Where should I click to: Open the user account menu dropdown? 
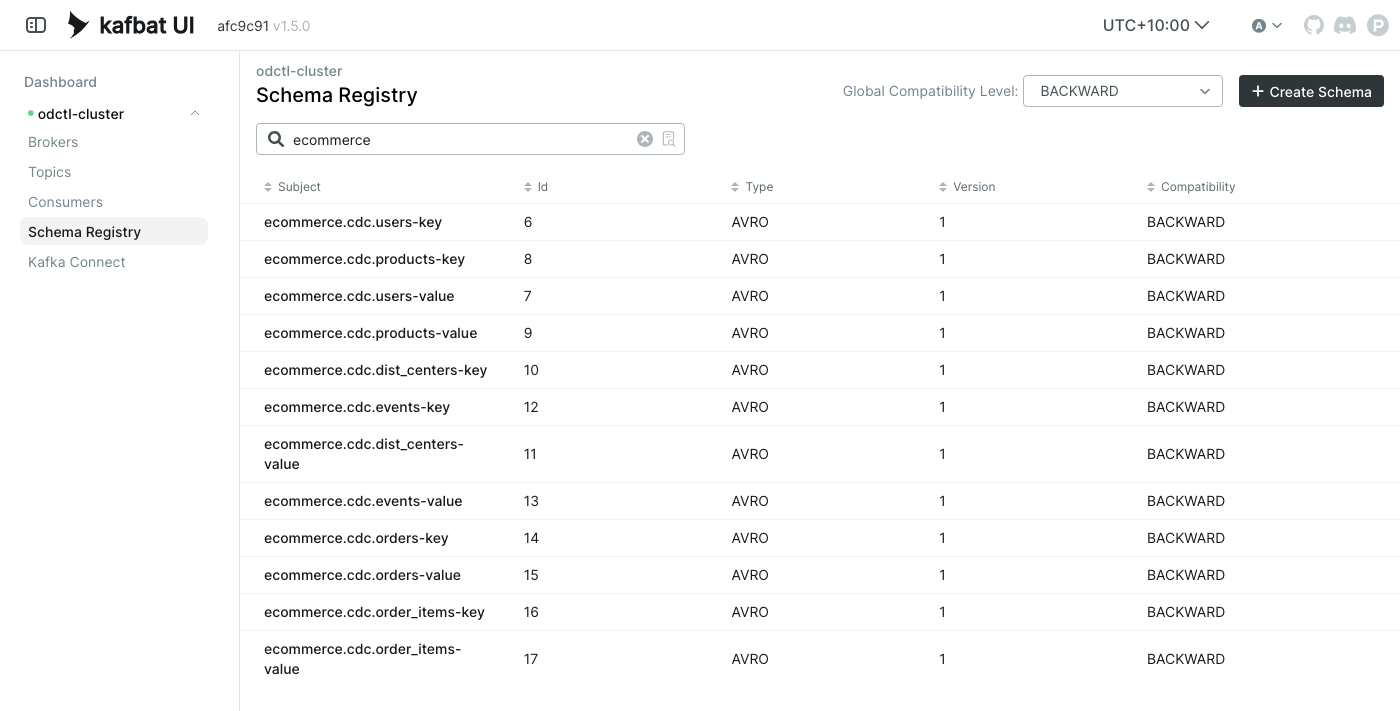(1267, 25)
